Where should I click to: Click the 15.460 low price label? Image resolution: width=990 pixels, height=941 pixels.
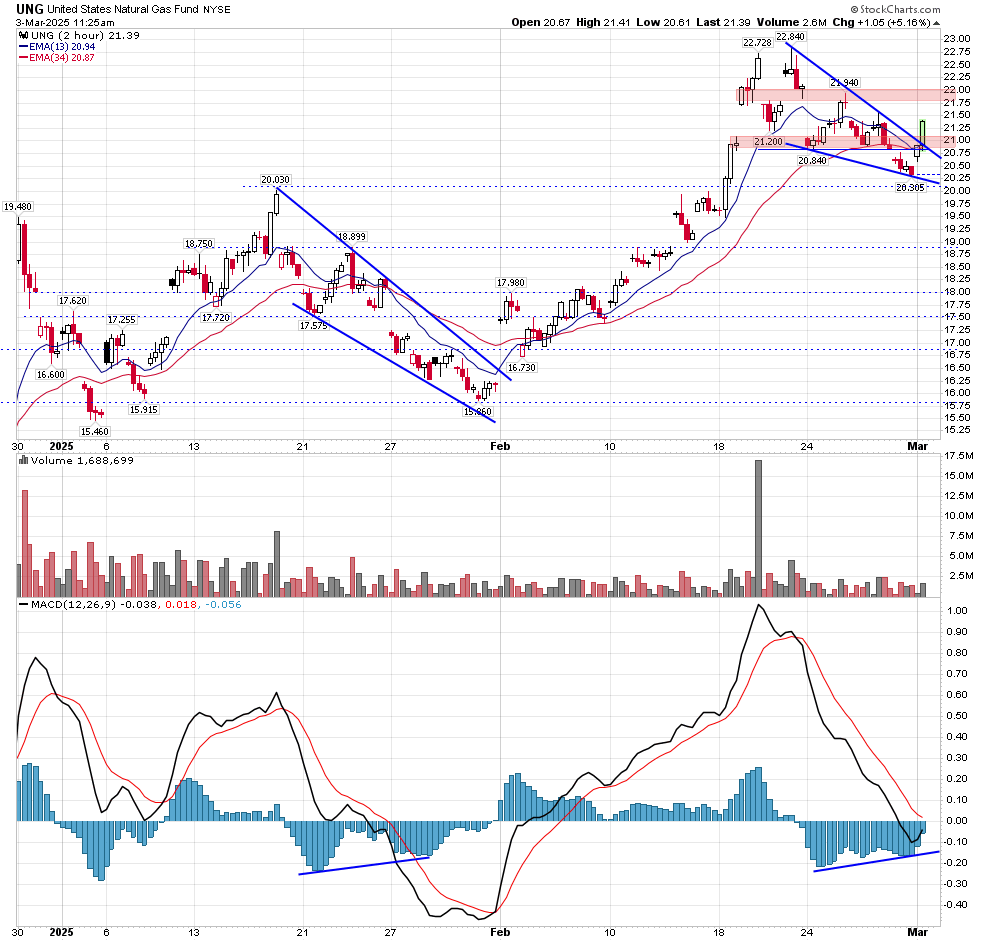click(93, 430)
